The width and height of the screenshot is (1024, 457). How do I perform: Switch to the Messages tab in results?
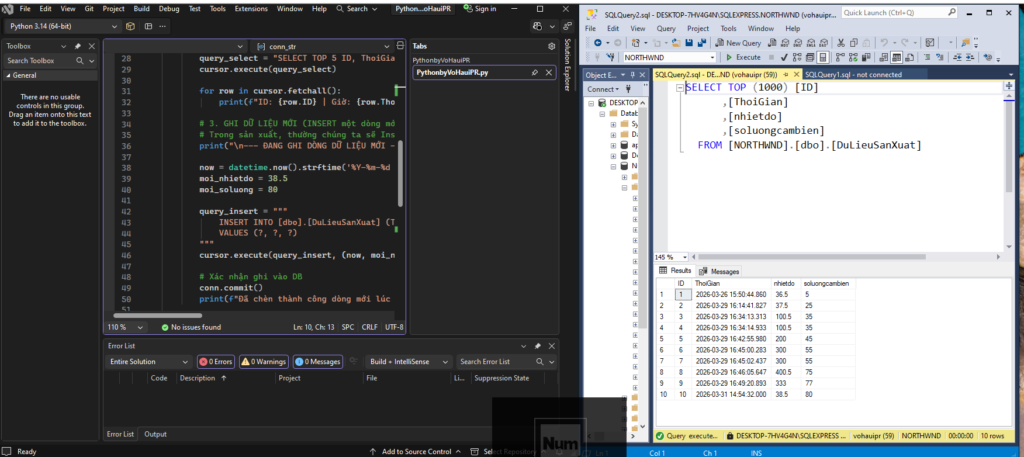coord(719,271)
